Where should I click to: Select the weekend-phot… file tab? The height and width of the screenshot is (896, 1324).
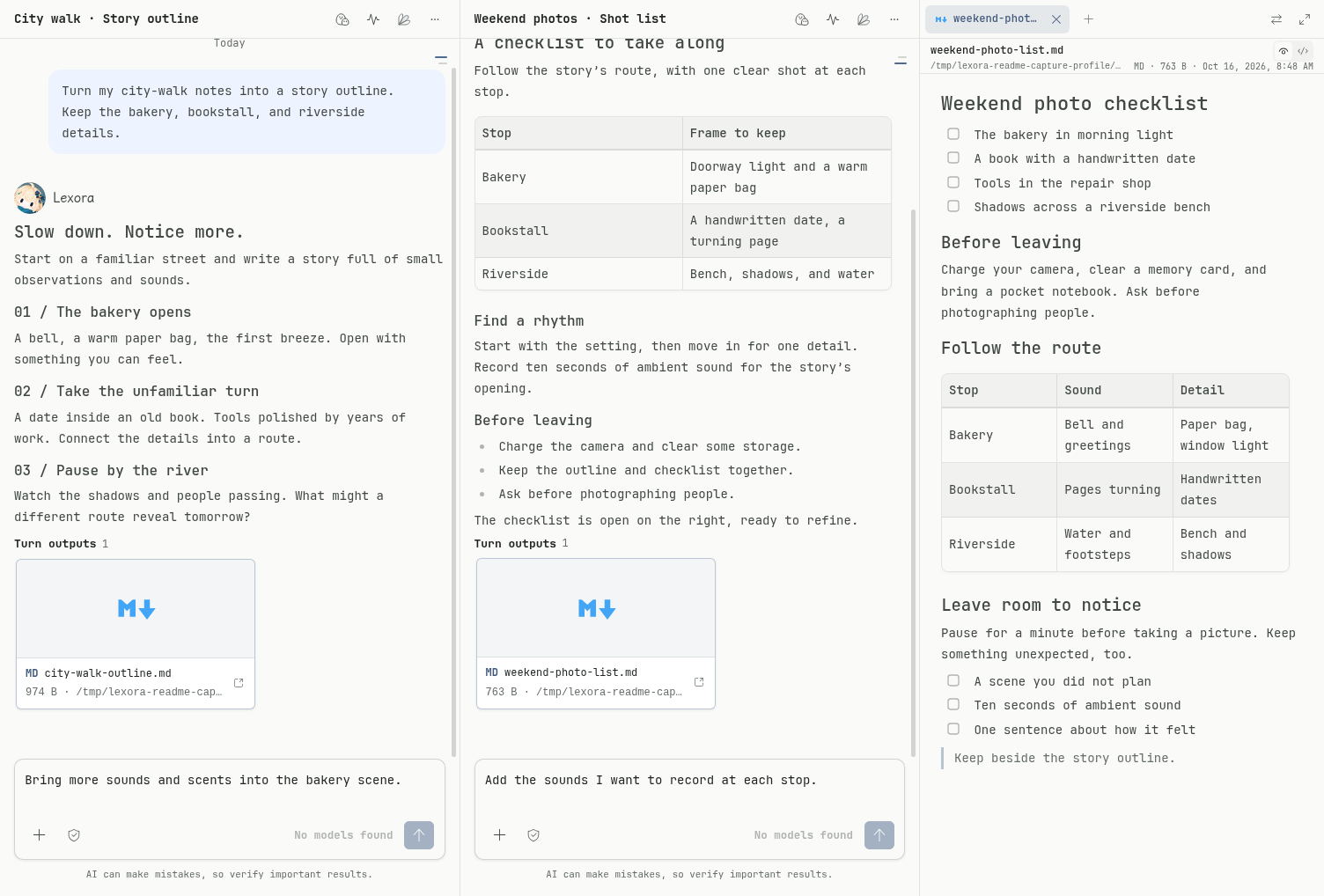pos(997,18)
